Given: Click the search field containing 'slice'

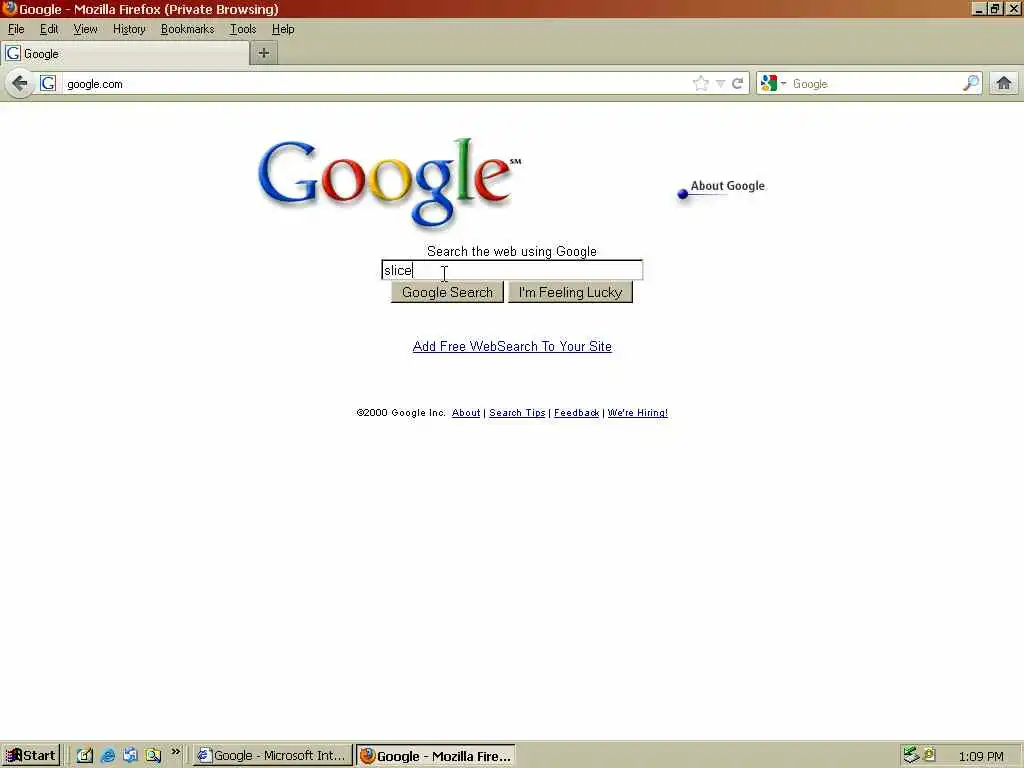Looking at the screenshot, I should click(x=512, y=270).
